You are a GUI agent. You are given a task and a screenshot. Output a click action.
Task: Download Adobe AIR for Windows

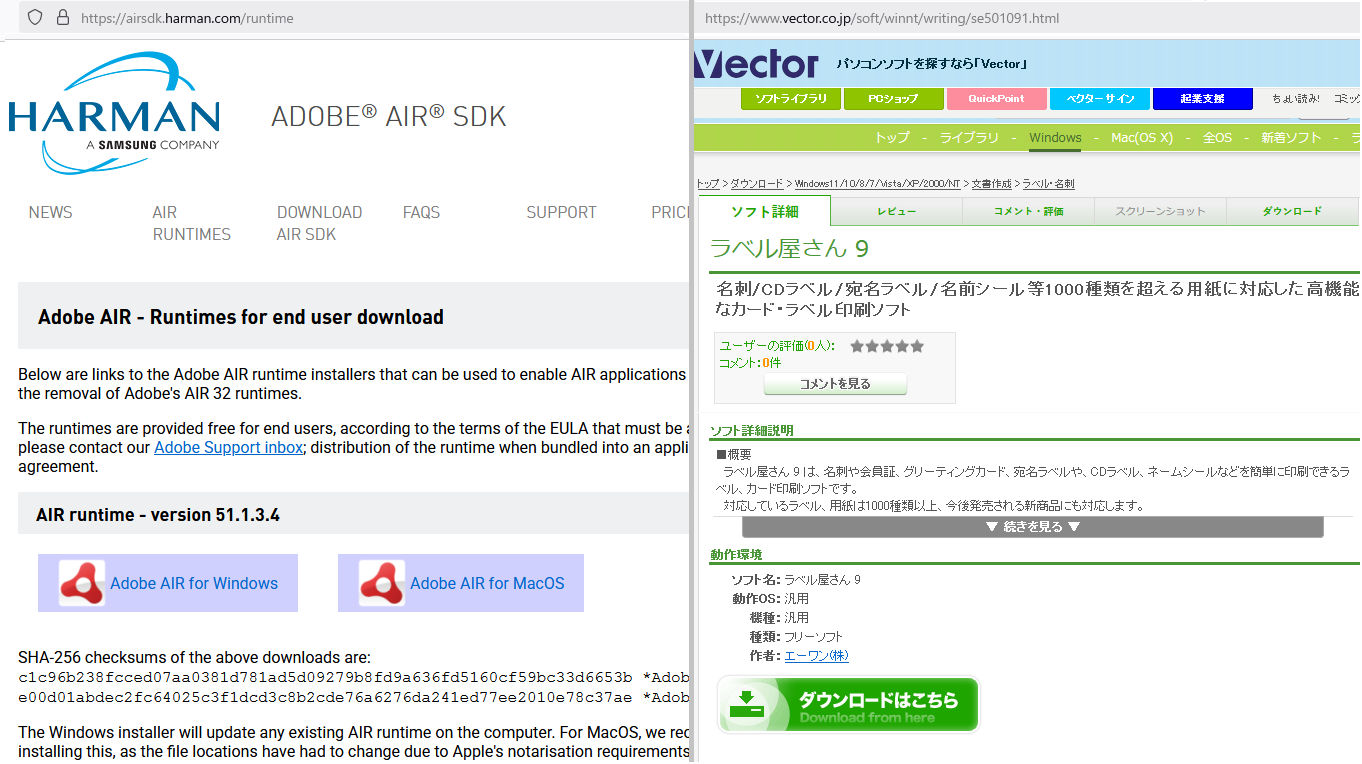tap(168, 583)
